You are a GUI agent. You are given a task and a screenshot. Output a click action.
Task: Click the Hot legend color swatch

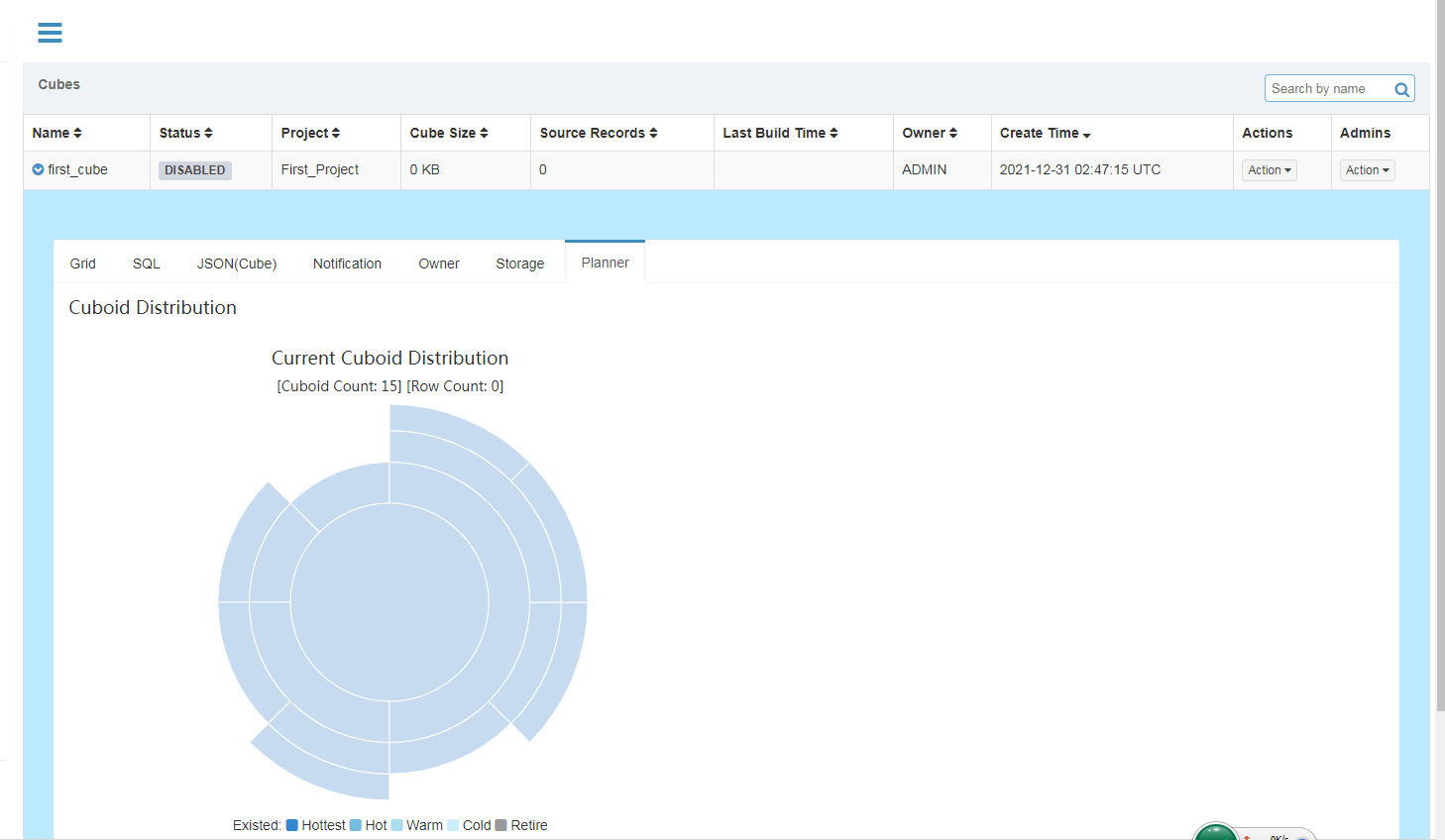point(356,825)
